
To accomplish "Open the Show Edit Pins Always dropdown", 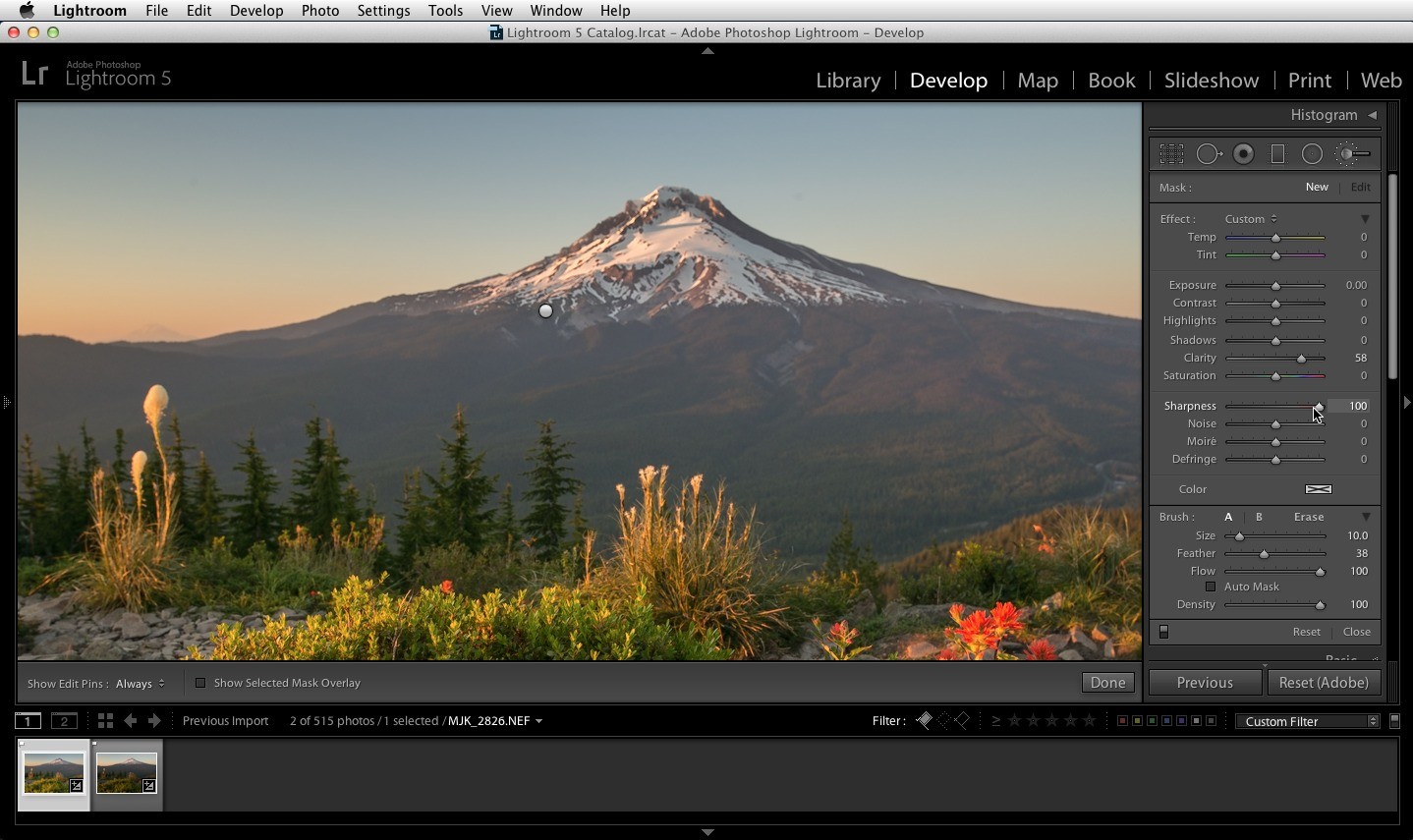I will pos(141,684).
